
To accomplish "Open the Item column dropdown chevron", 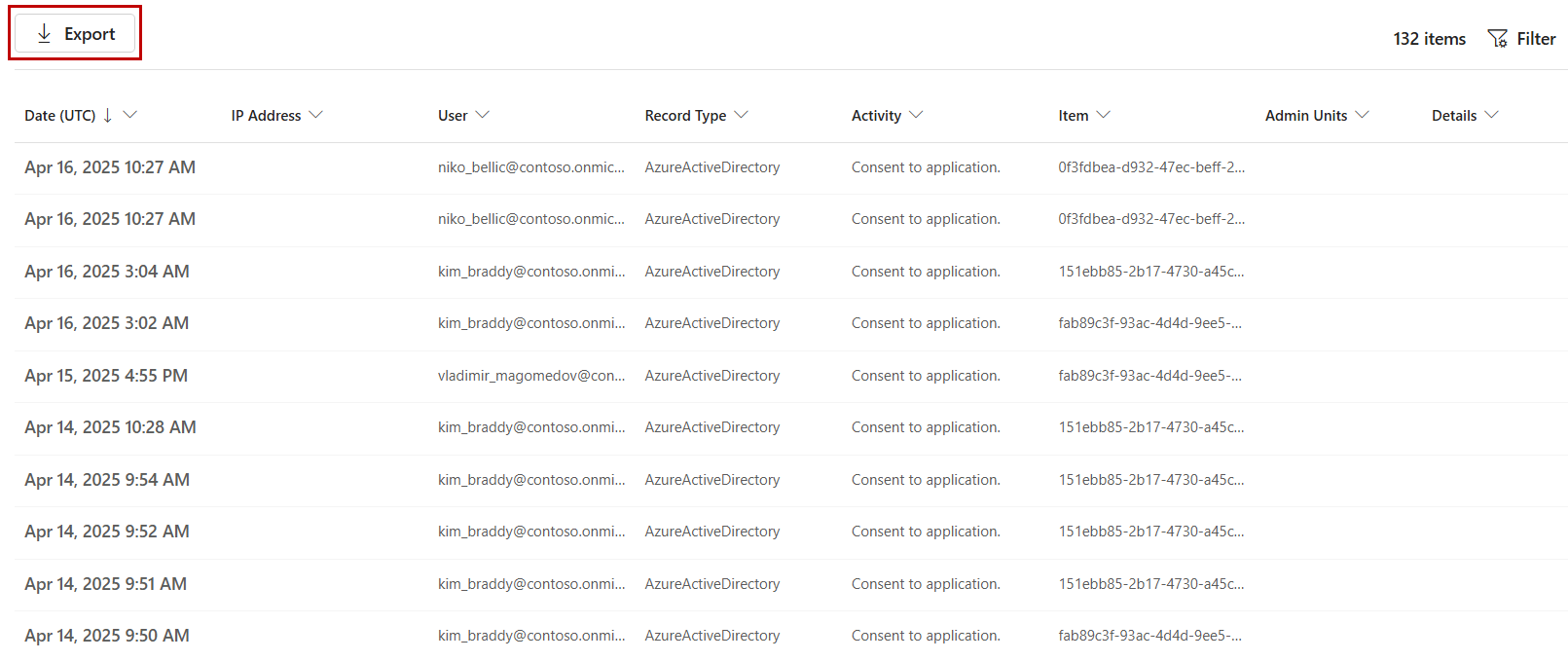I will click(1103, 115).
